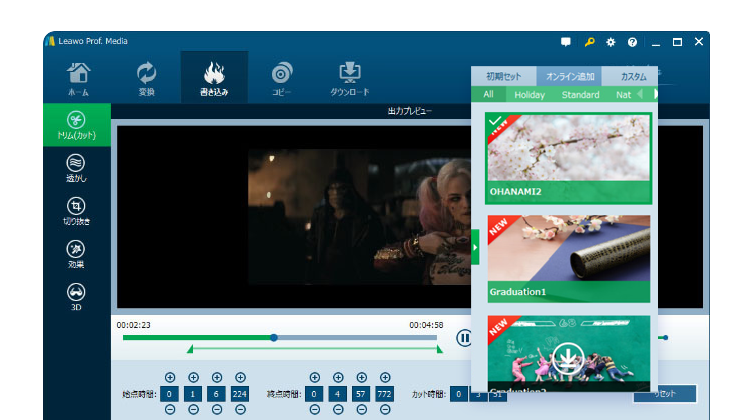This screenshot has height=420, width=744.
Task: Click start time hours field showing 0
Action: (169, 394)
